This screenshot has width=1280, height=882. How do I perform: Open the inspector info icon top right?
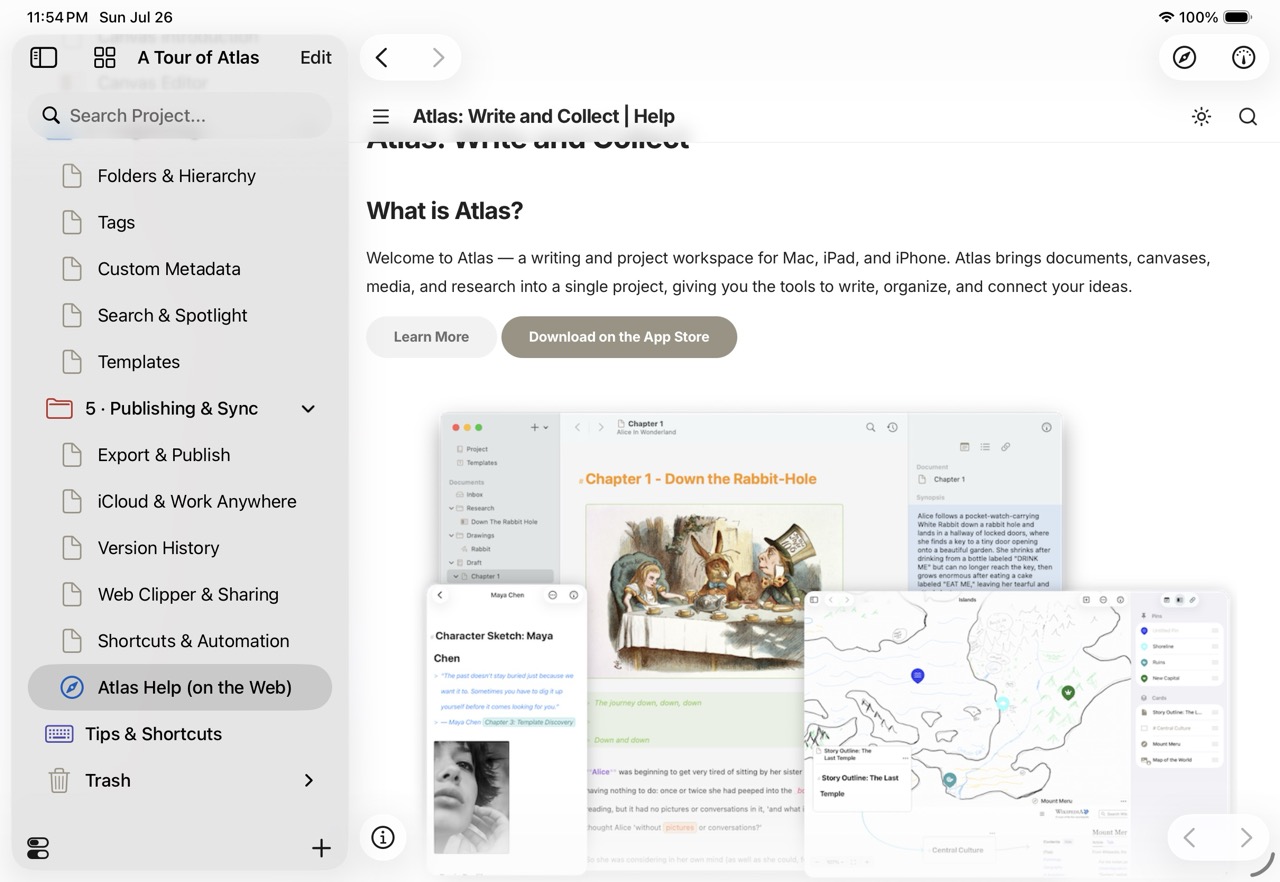[x=1243, y=58]
